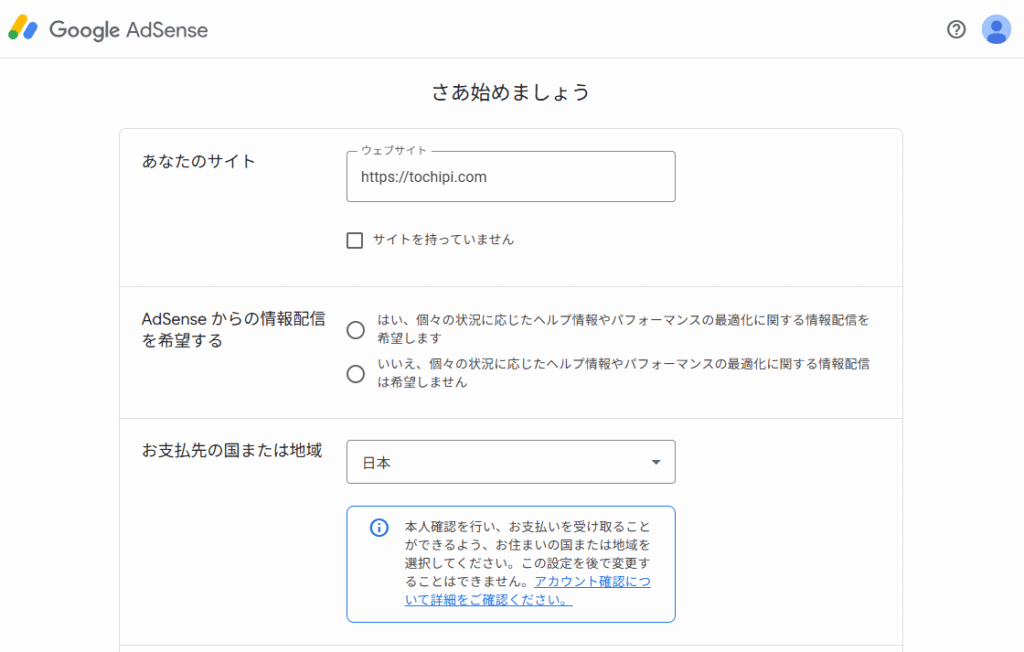Image resolution: width=1024 pixels, height=652 pixels.
Task: Open the 日本 country dropdown
Action: [511, 462]
